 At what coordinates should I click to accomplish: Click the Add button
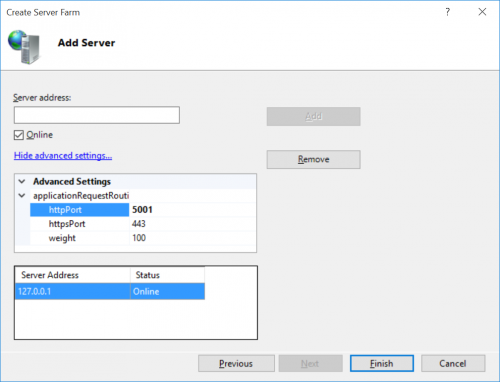pos(313,116)
